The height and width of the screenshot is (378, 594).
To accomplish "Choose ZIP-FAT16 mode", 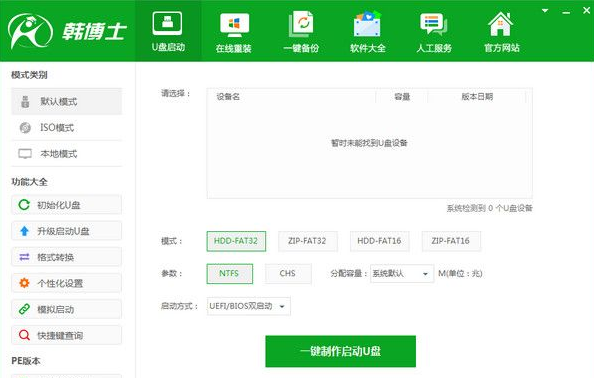I will (x=451, y=241).
